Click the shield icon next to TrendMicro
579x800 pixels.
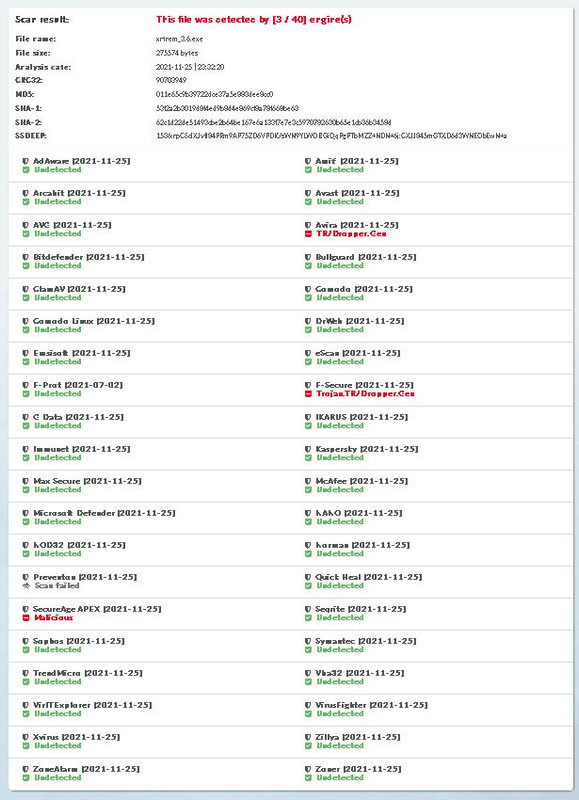tap(26, 673)
